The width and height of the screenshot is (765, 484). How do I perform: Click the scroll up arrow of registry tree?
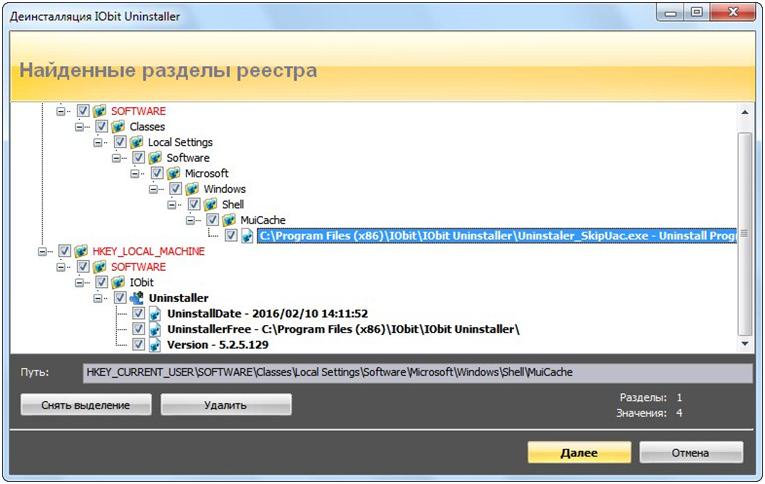click(x=745, y=113)
